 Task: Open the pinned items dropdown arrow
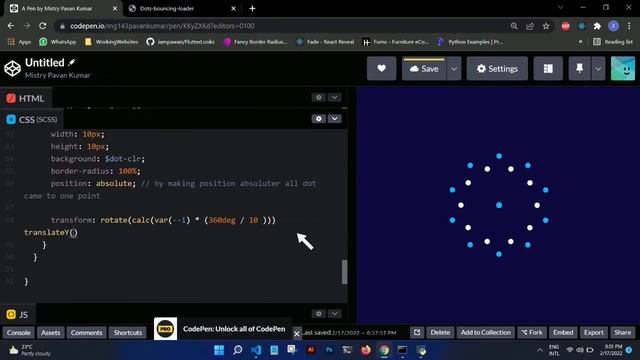598,69
